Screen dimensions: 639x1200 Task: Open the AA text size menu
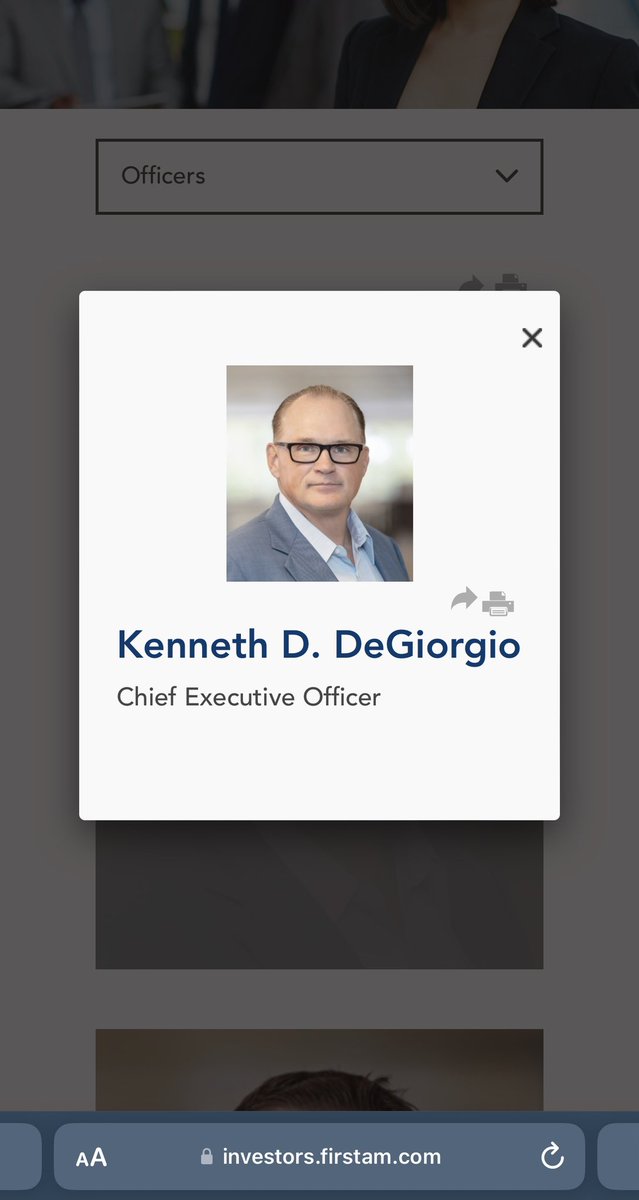[x=91, y=1158]
